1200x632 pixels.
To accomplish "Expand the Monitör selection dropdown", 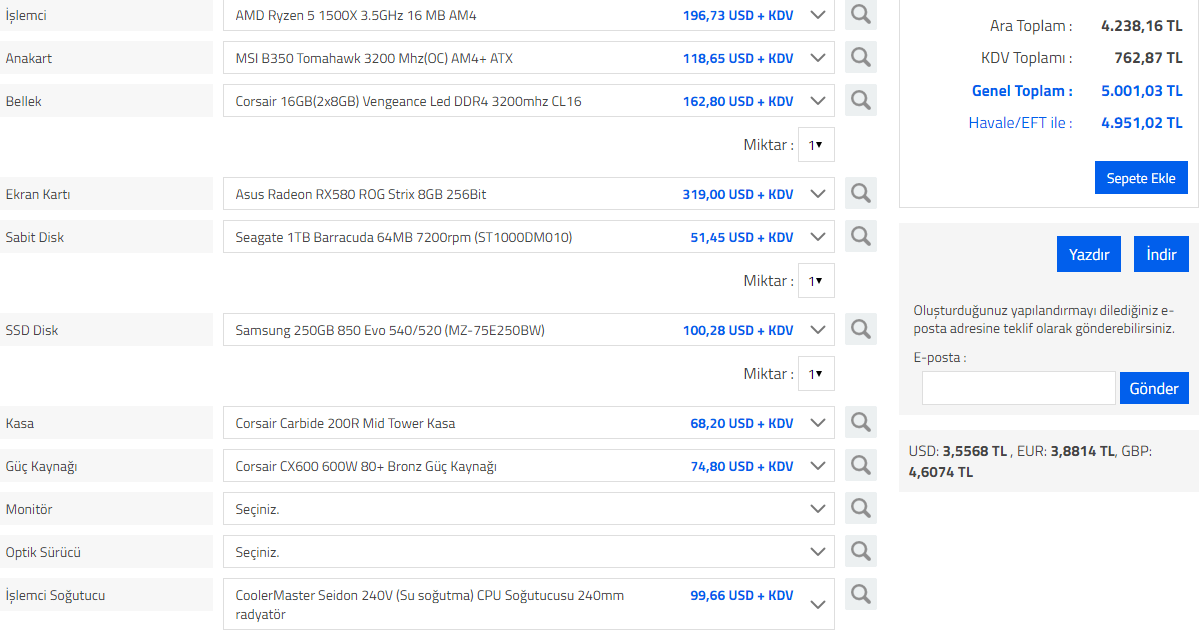I will 528,509.
